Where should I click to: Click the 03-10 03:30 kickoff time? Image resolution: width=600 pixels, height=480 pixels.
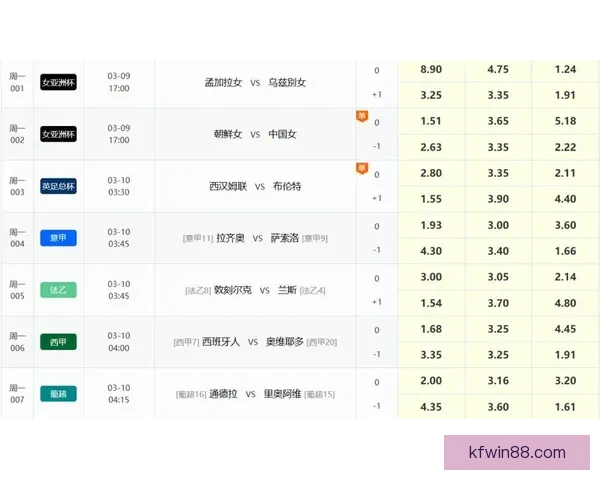tap(119, 186)
